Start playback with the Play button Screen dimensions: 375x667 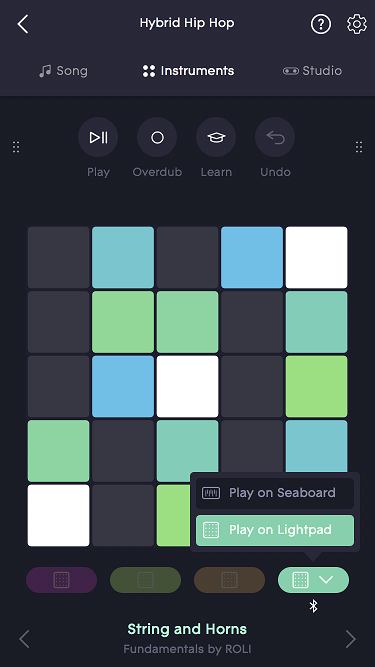pos(98,137)
